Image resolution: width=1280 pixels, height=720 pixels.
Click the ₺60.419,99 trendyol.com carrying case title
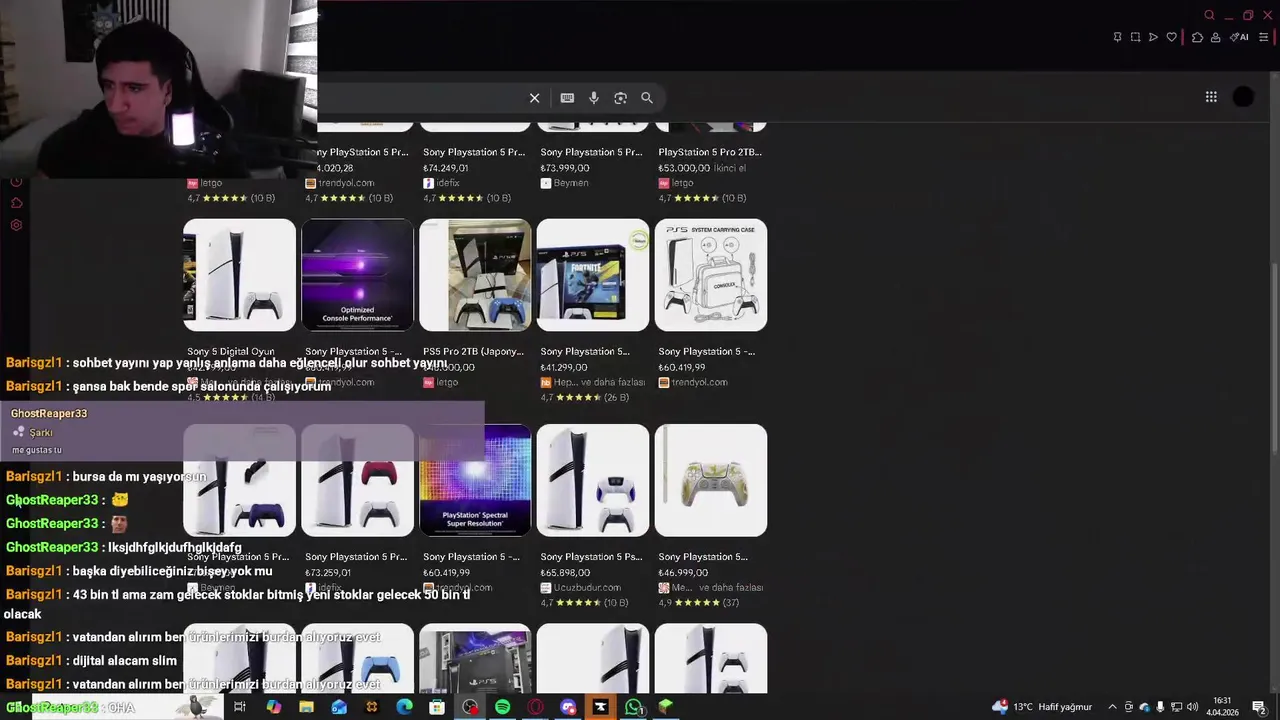(706, 352)
